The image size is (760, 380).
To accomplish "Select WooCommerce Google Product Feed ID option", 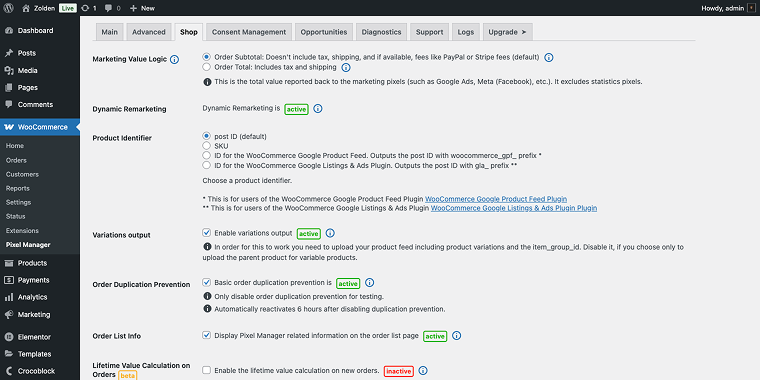I will (207, 156).
